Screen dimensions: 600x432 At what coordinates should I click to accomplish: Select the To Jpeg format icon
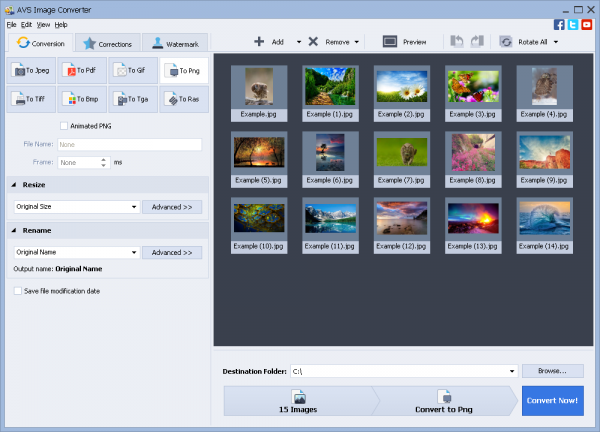click(x=32, y=71)
